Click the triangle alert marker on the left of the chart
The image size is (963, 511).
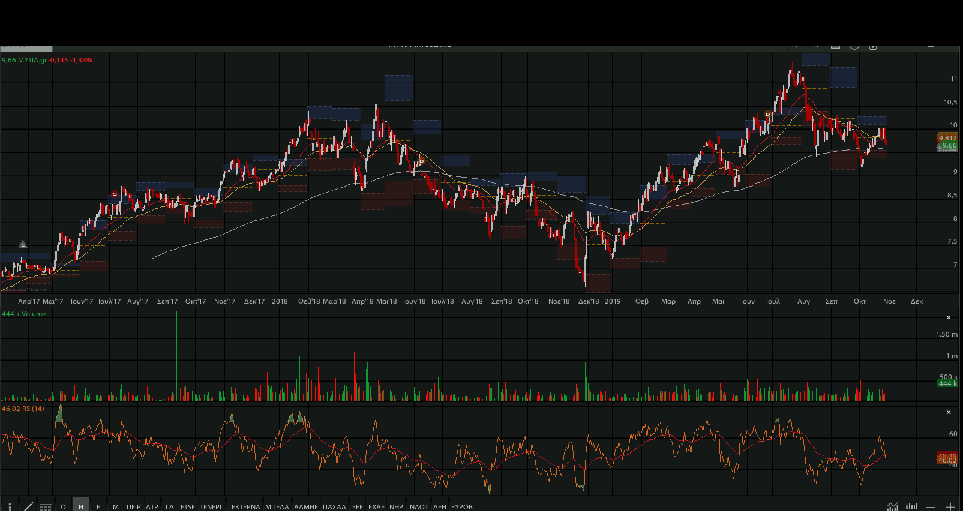(x=23, y=244)
